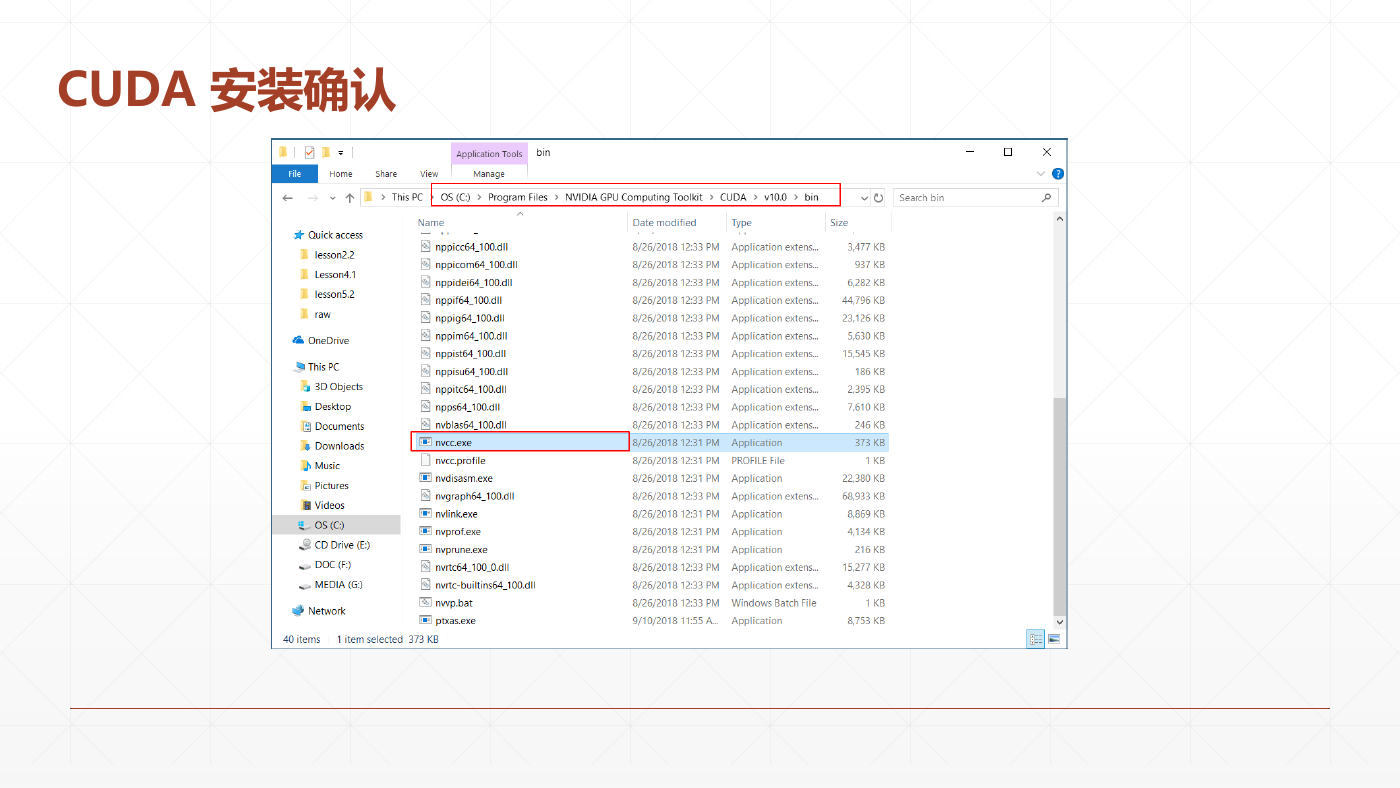This screenshot has height=788, width=1400.
Task: Click the search magnifier icon
Action: point(1047,198)
